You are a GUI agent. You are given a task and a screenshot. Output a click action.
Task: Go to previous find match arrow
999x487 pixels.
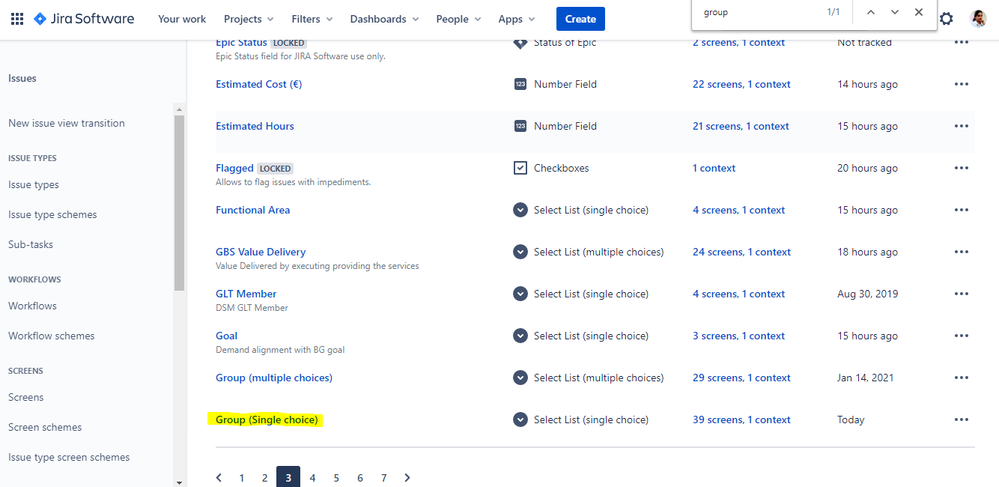[x=871, y=12]
